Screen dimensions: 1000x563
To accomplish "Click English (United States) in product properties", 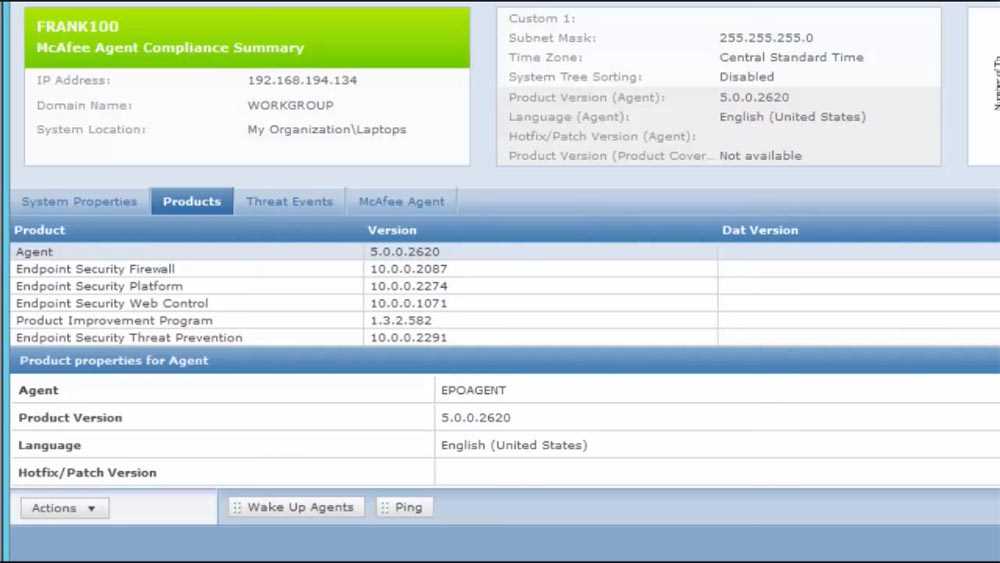I will [x=514, y=446].
